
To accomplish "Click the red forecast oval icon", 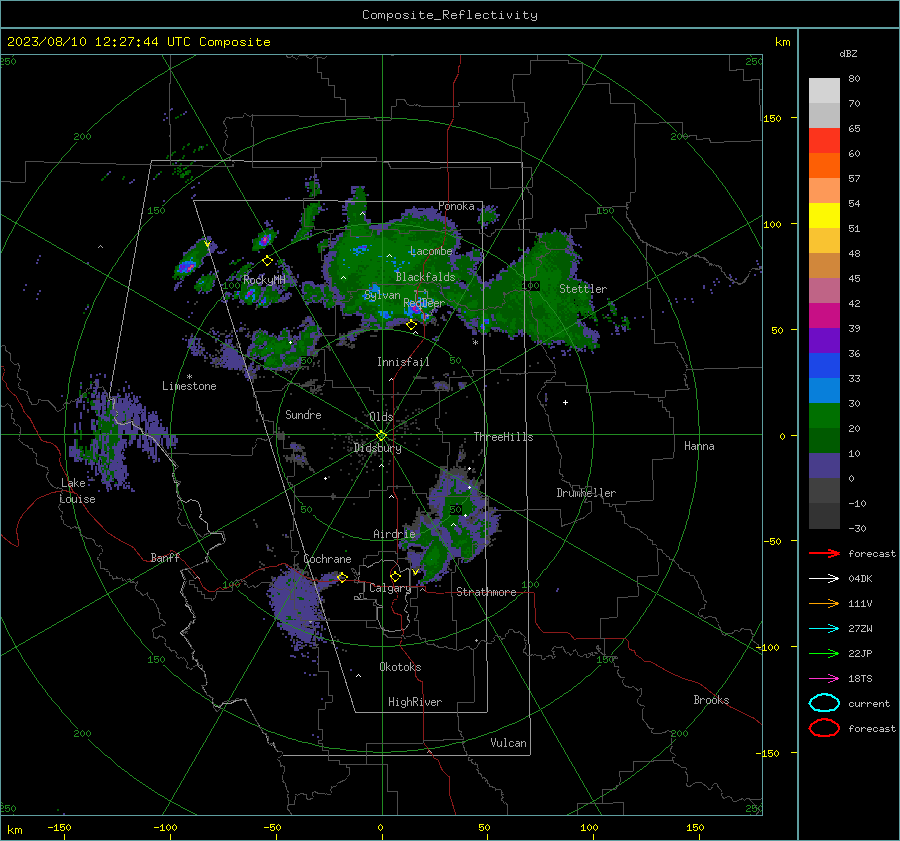I will 824,728.
